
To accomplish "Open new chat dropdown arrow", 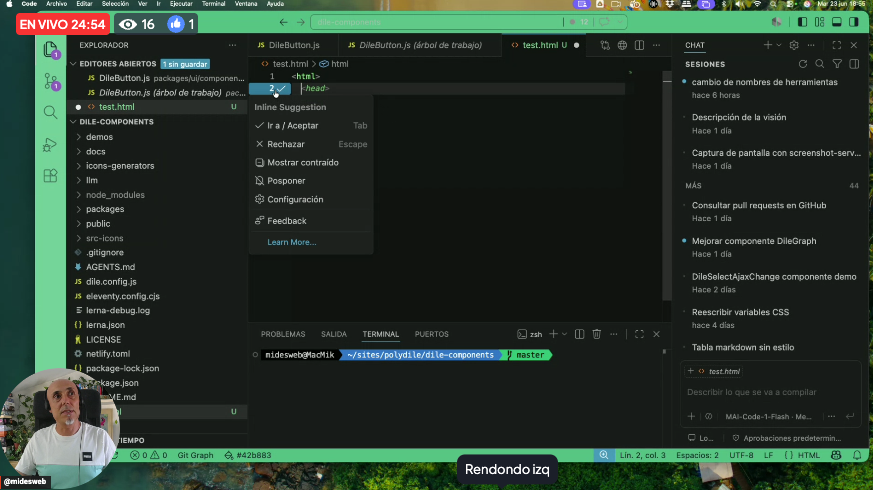I will coord(779,45).
